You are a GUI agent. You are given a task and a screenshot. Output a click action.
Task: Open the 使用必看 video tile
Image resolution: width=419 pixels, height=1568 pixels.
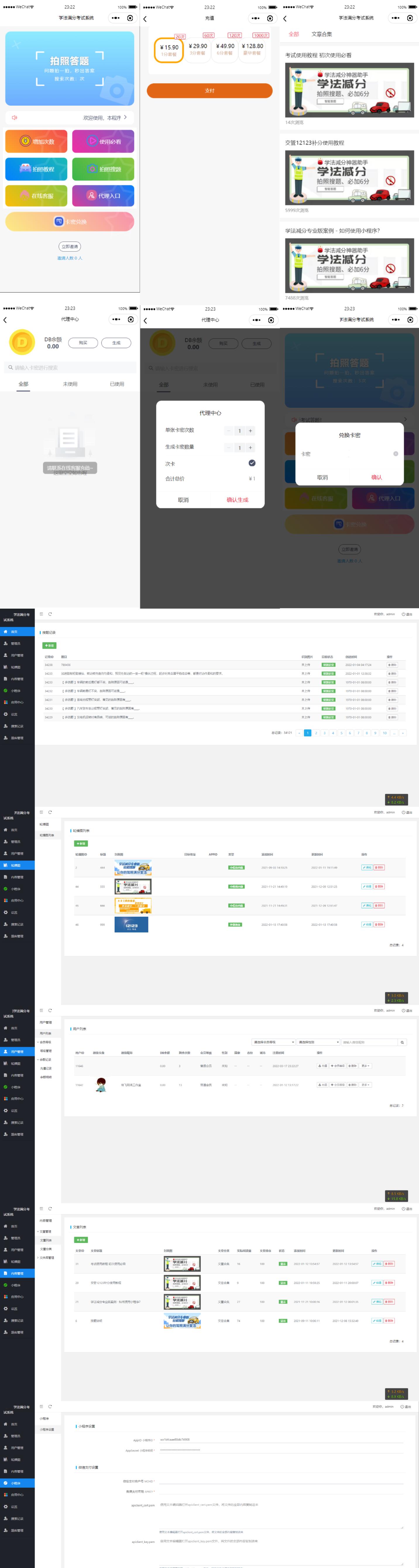[x=103, y=141]
